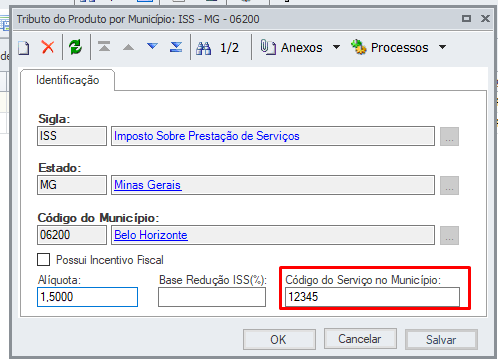Open lookup button beside Belo Horizonte
The height and width of the screenshot is (361, 498).
tap(449, 235)
